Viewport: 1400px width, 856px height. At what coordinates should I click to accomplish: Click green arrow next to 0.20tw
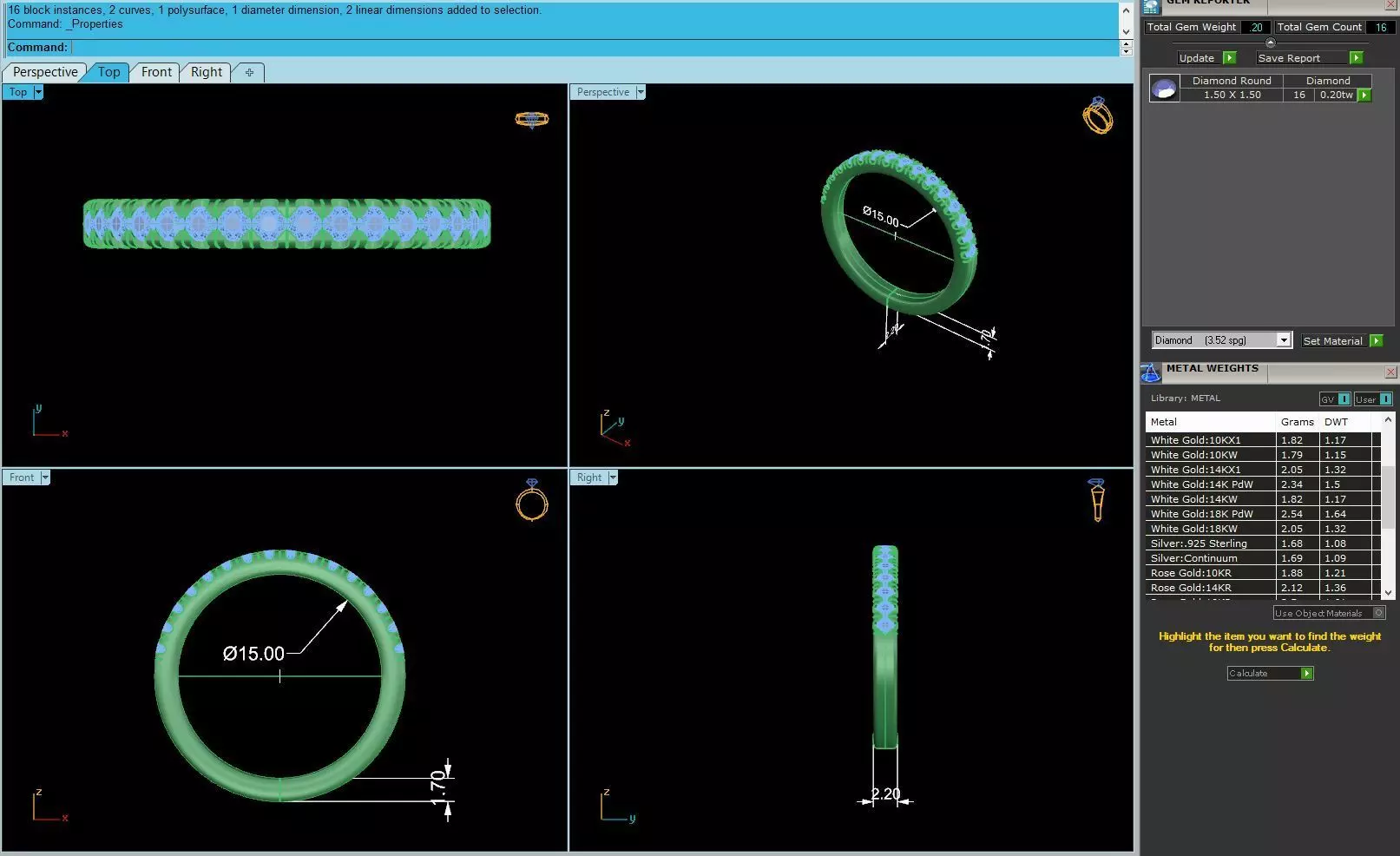point(1364,95)
